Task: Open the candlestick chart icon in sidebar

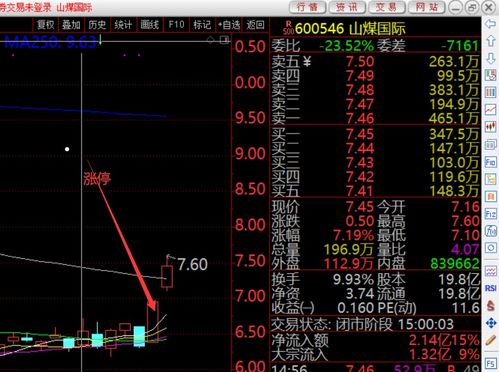Action: tap(490, 127)
